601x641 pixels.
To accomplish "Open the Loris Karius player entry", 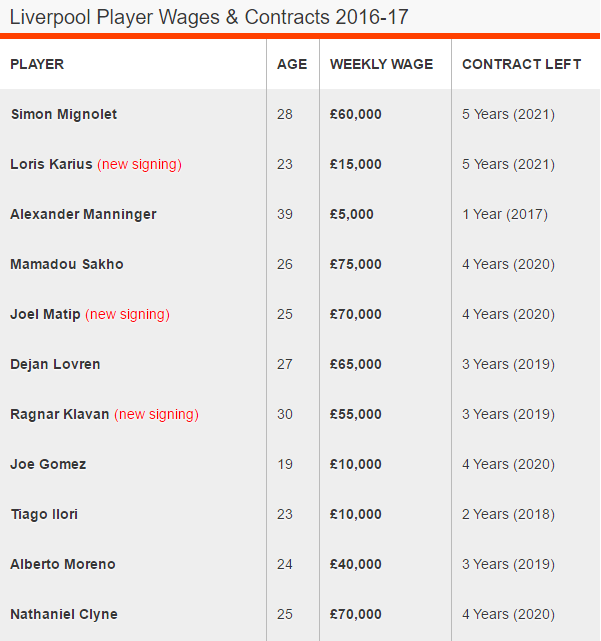I will [x=52, y=164].
